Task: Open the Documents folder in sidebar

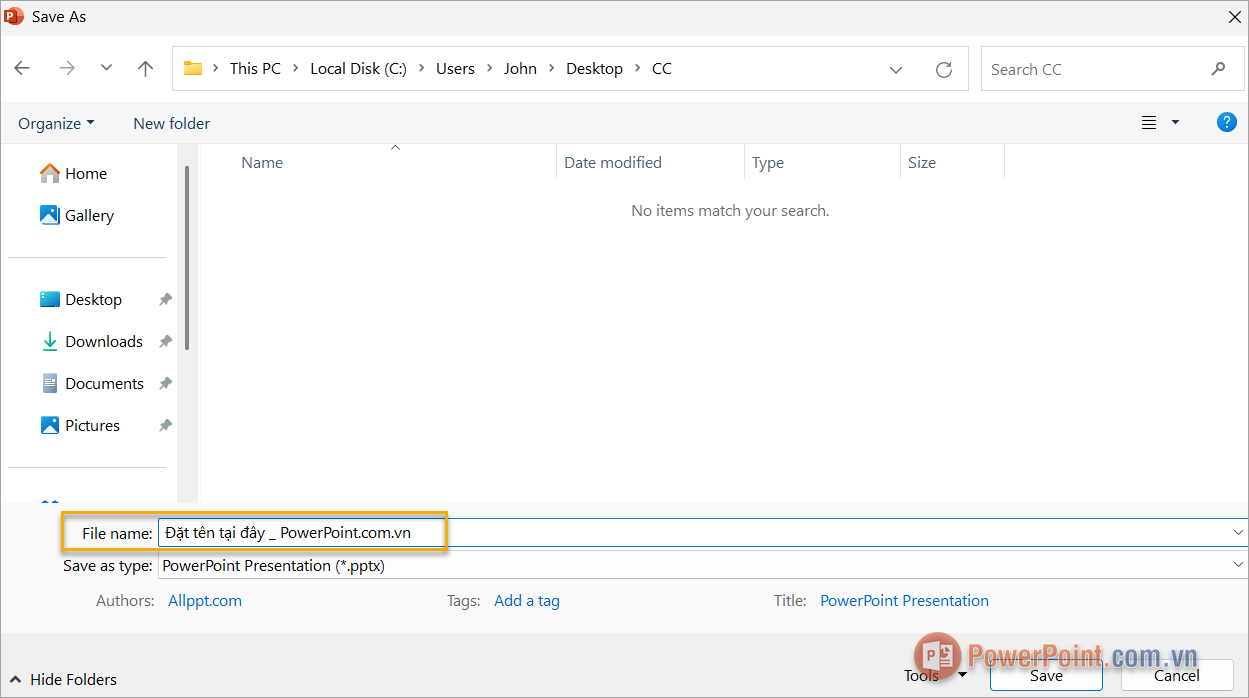Action: point(103,383)
